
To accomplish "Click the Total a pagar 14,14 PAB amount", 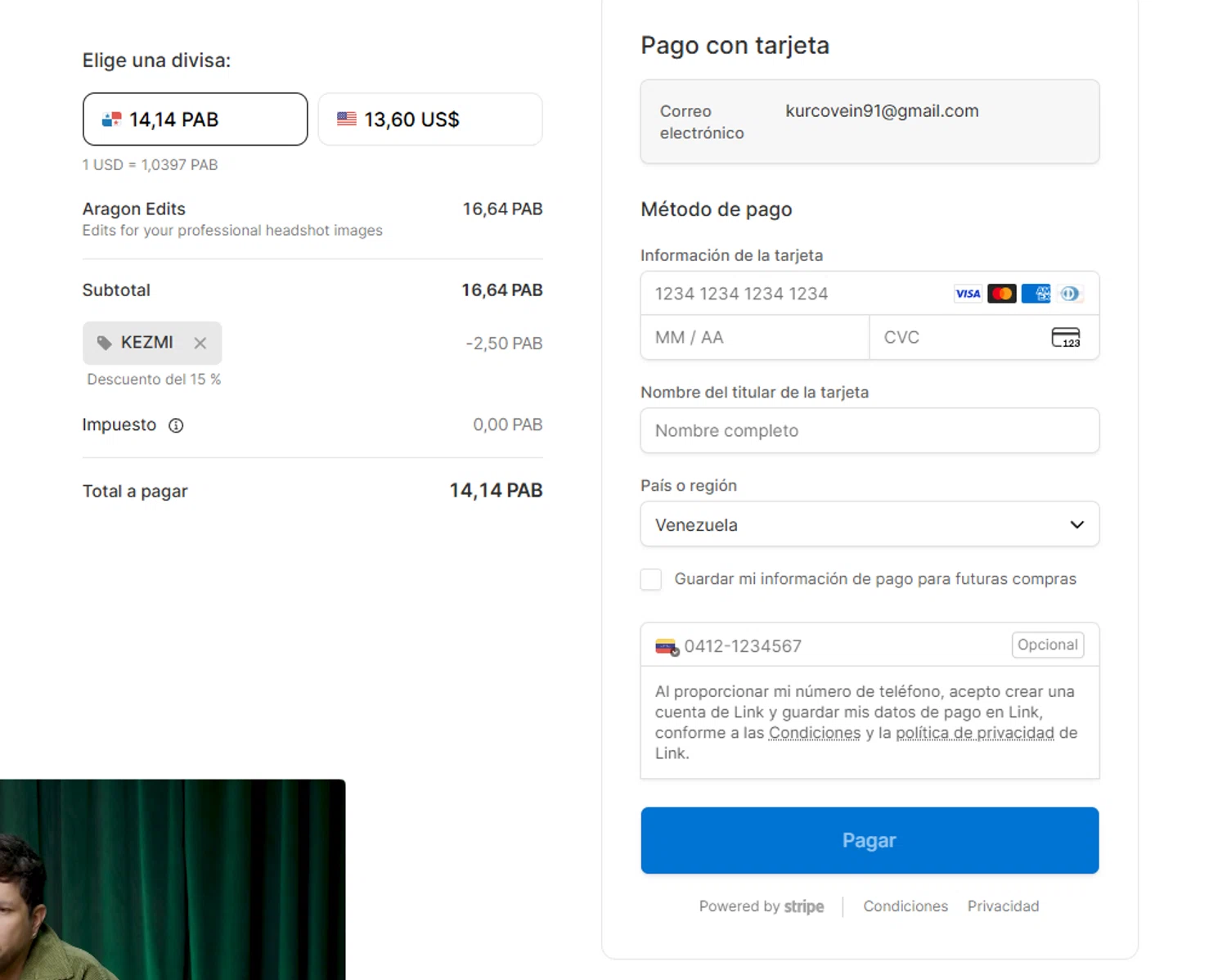I will (496, 490).
